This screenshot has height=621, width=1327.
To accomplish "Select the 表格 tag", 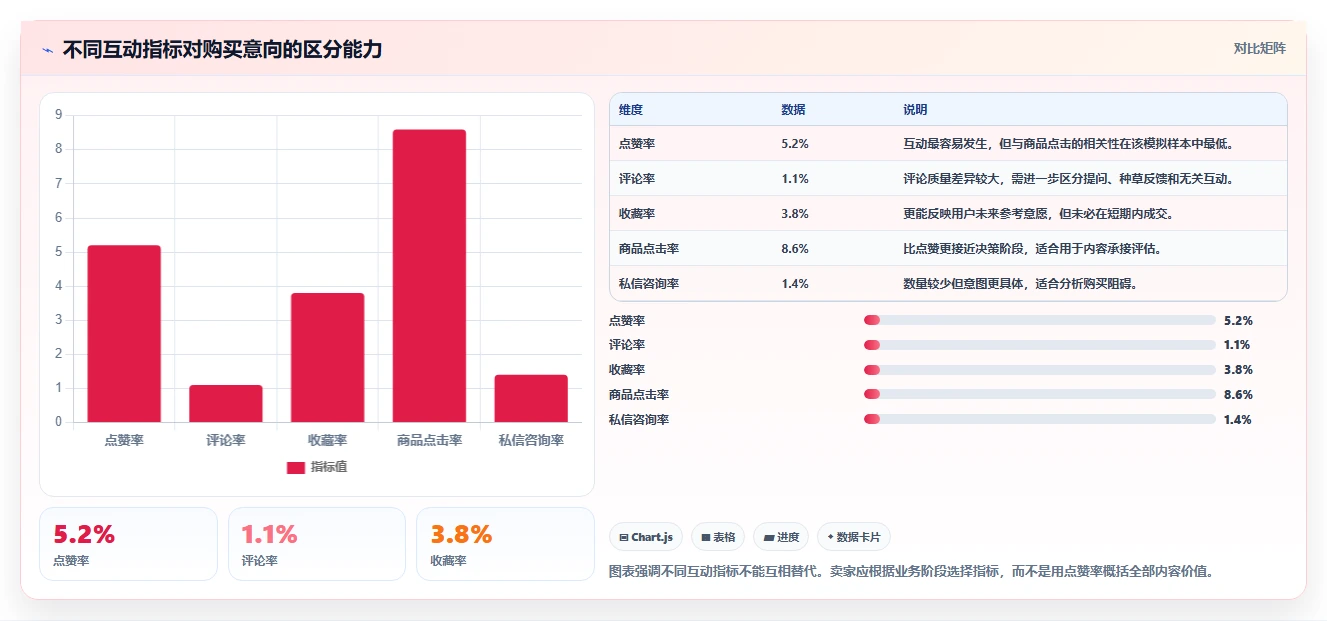I will click(718, 537).
